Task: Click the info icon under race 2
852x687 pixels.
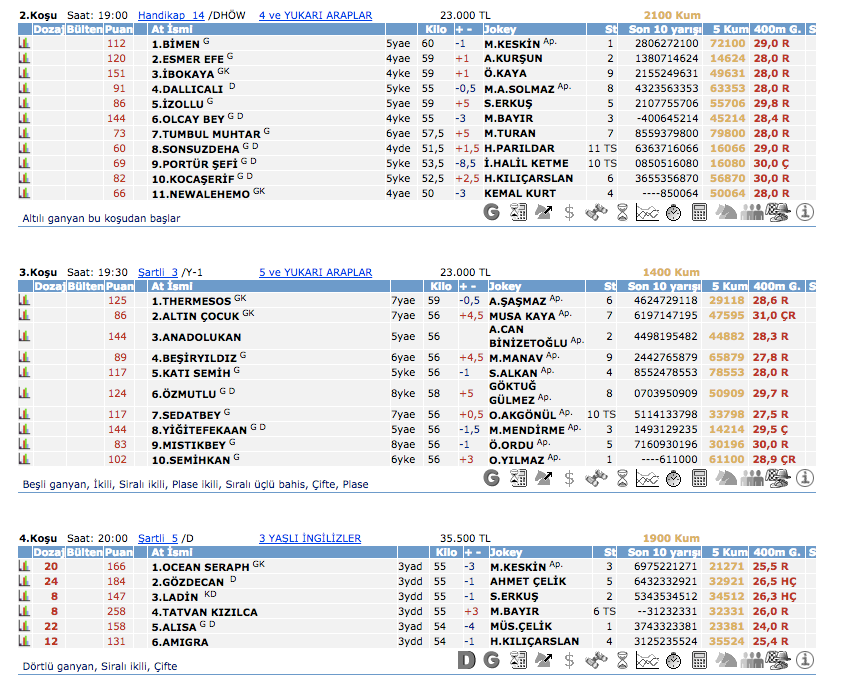Action: [804, 211]
